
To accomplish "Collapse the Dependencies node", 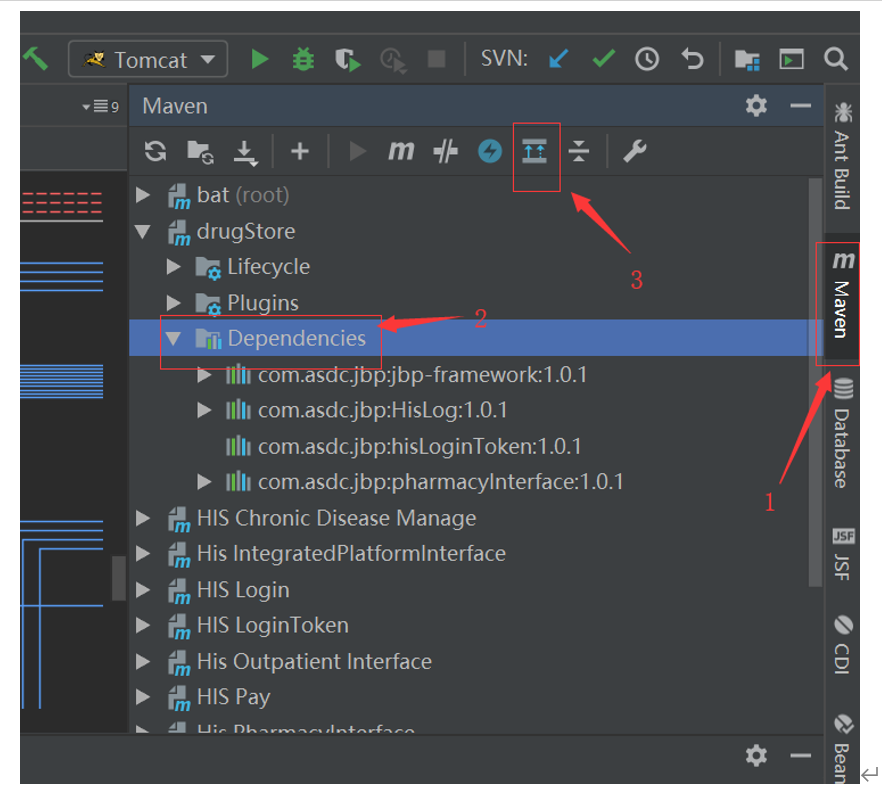I will [x=173, y=338].
